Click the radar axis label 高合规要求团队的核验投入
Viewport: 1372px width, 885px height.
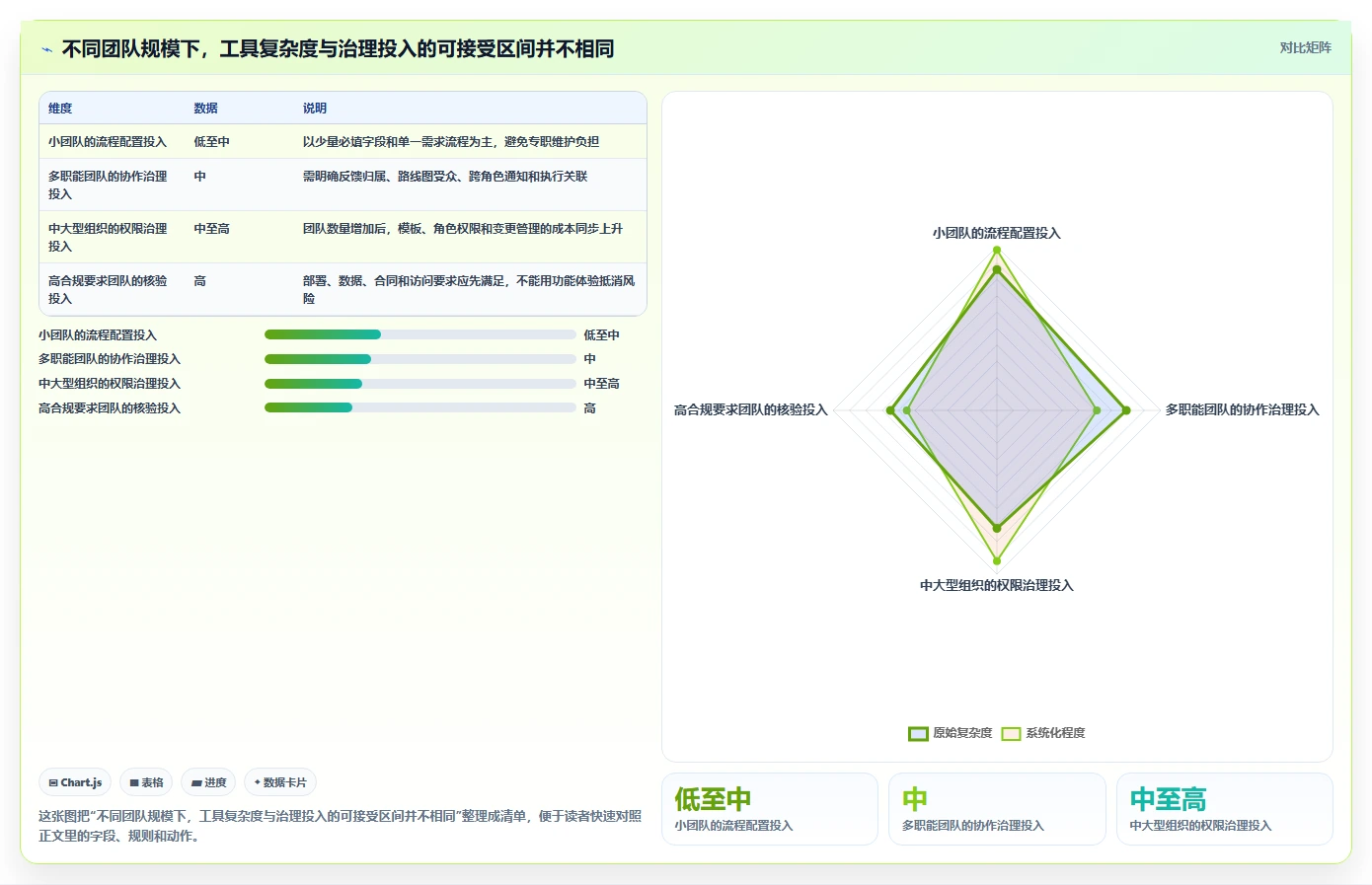click(x=750, y=409)
